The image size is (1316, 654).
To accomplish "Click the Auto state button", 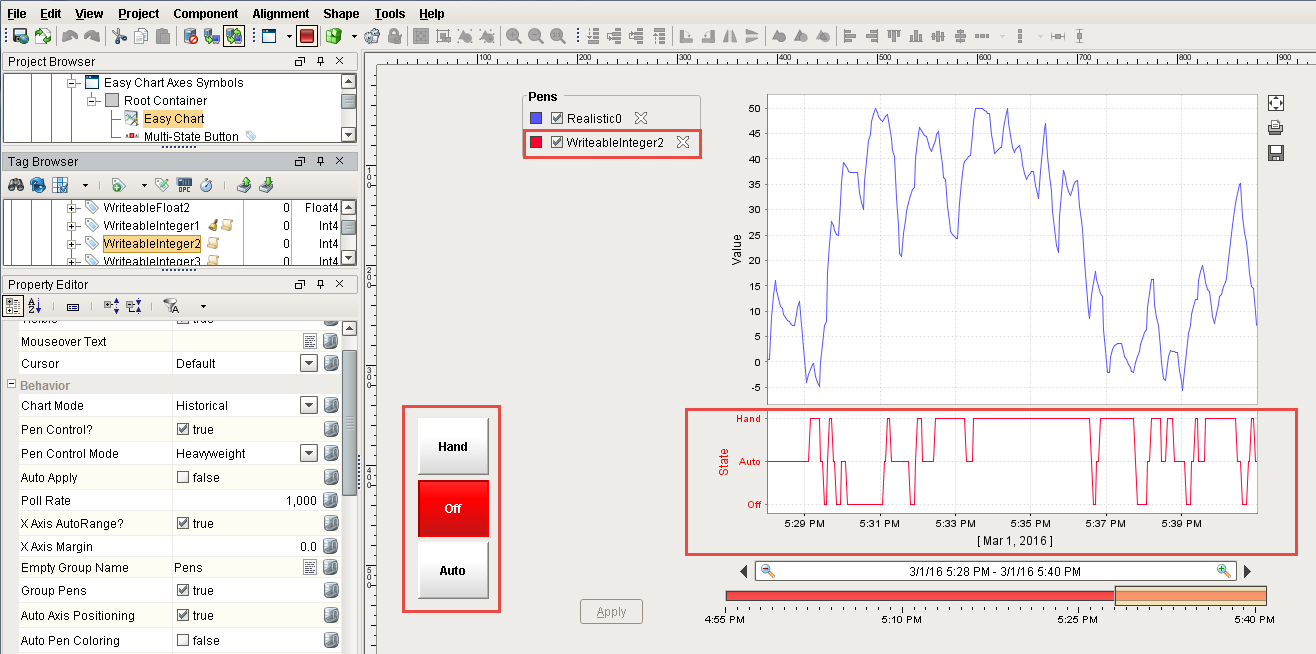I will point(453,571).
